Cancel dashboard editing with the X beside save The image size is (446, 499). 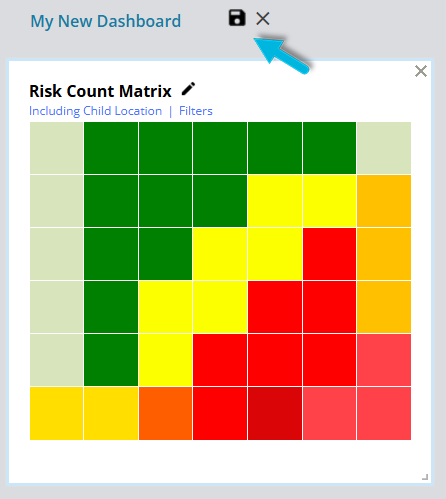point(263,19)
